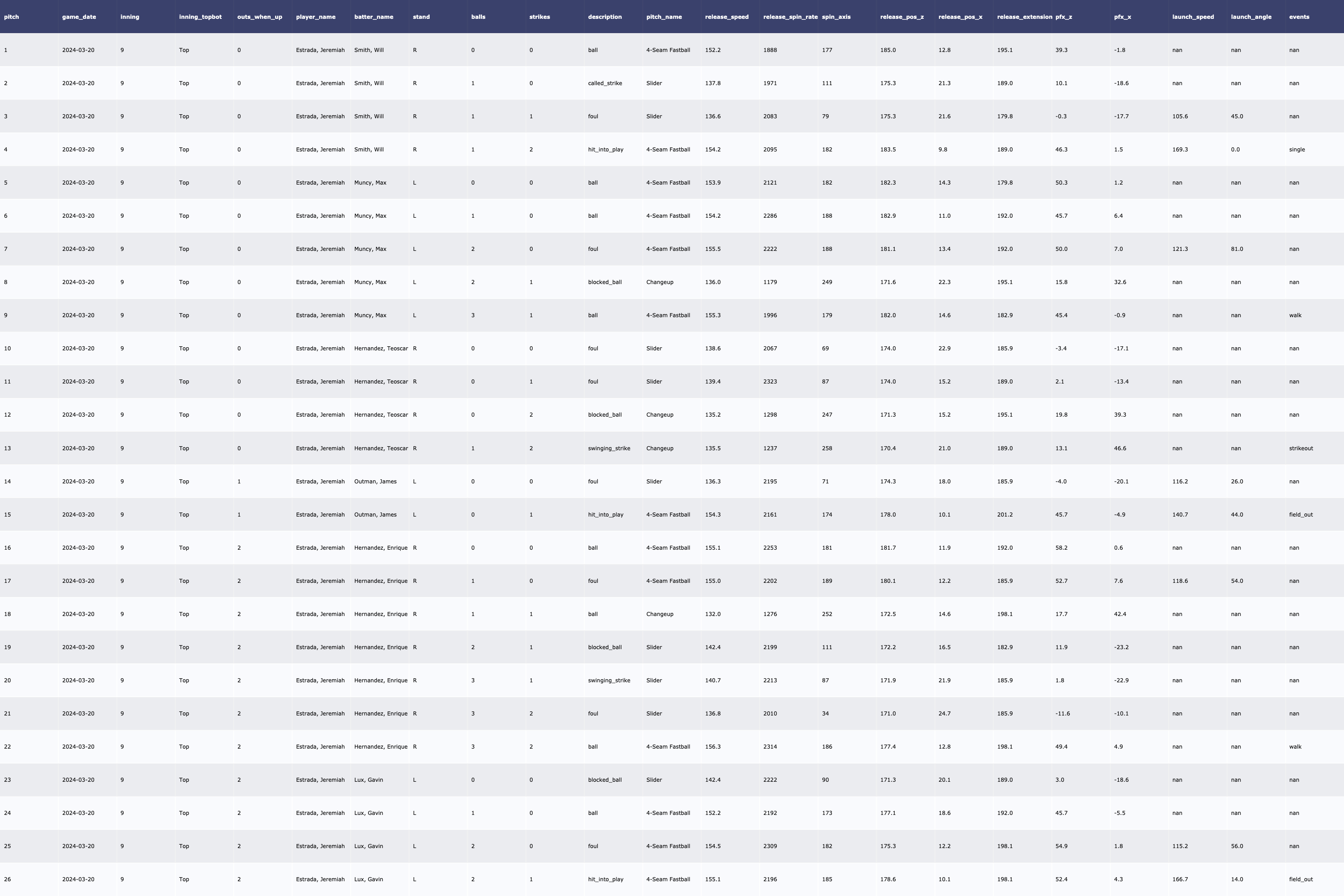
Task: Click 'Smith, Will' batter cell in row 1
Action: [369, 50]
